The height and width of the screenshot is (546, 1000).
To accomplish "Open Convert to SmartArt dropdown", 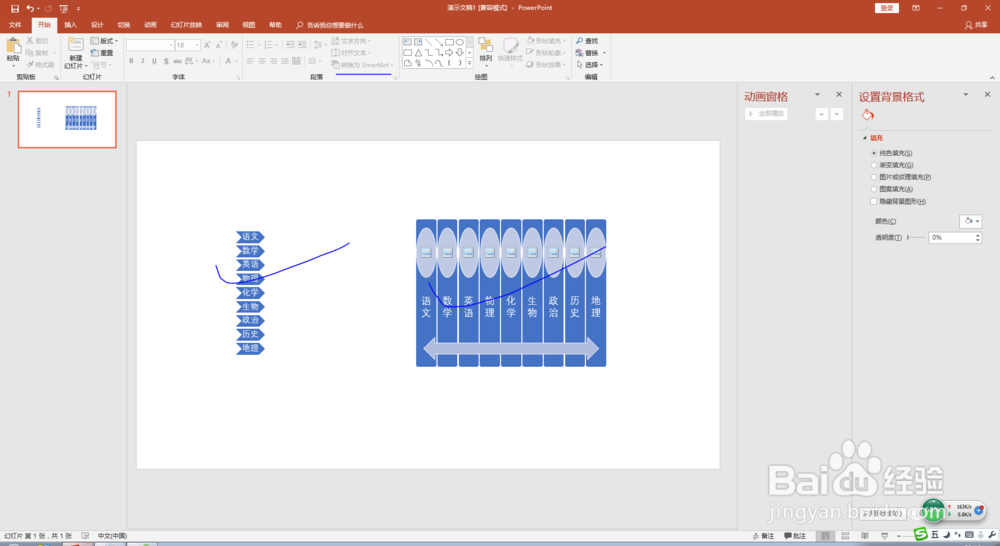I will 362,64.
